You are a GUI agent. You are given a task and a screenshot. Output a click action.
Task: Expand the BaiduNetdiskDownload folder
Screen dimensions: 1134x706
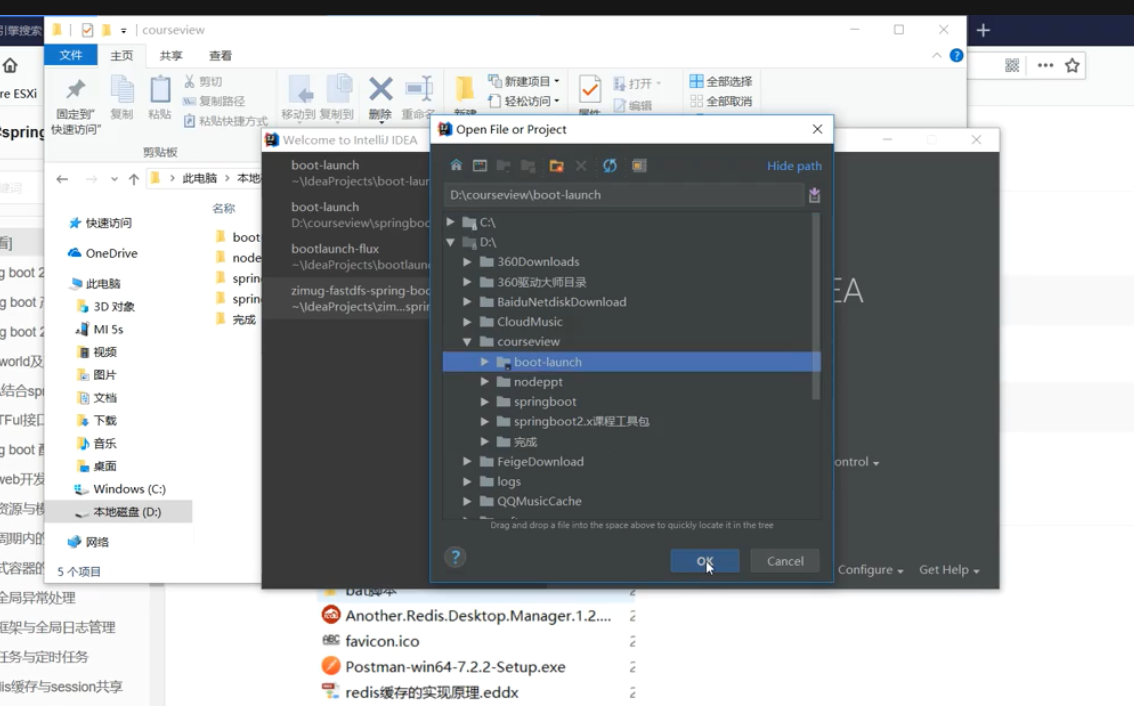pyautogui.click(x=467, y=302)
